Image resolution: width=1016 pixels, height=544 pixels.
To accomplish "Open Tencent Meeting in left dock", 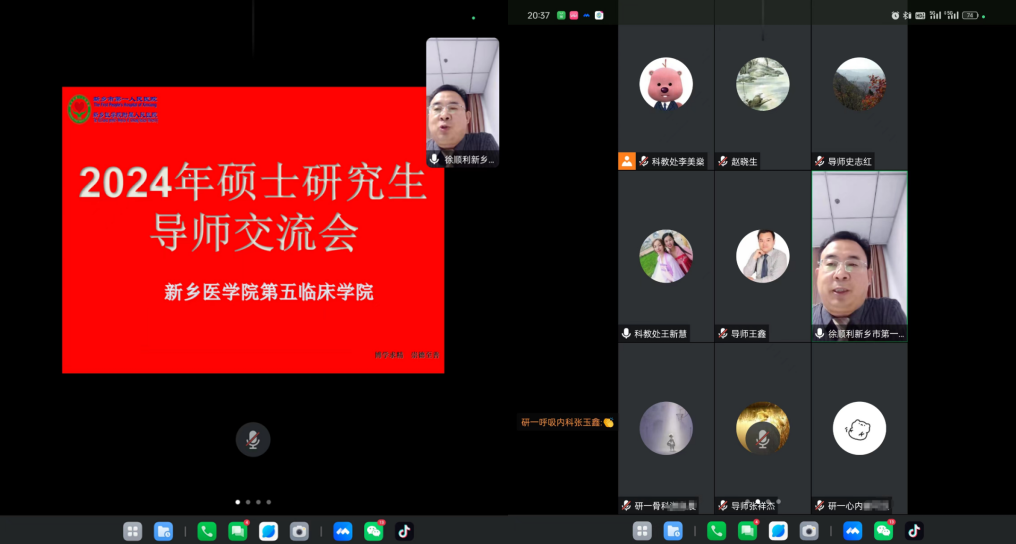I will coord(343,532).
